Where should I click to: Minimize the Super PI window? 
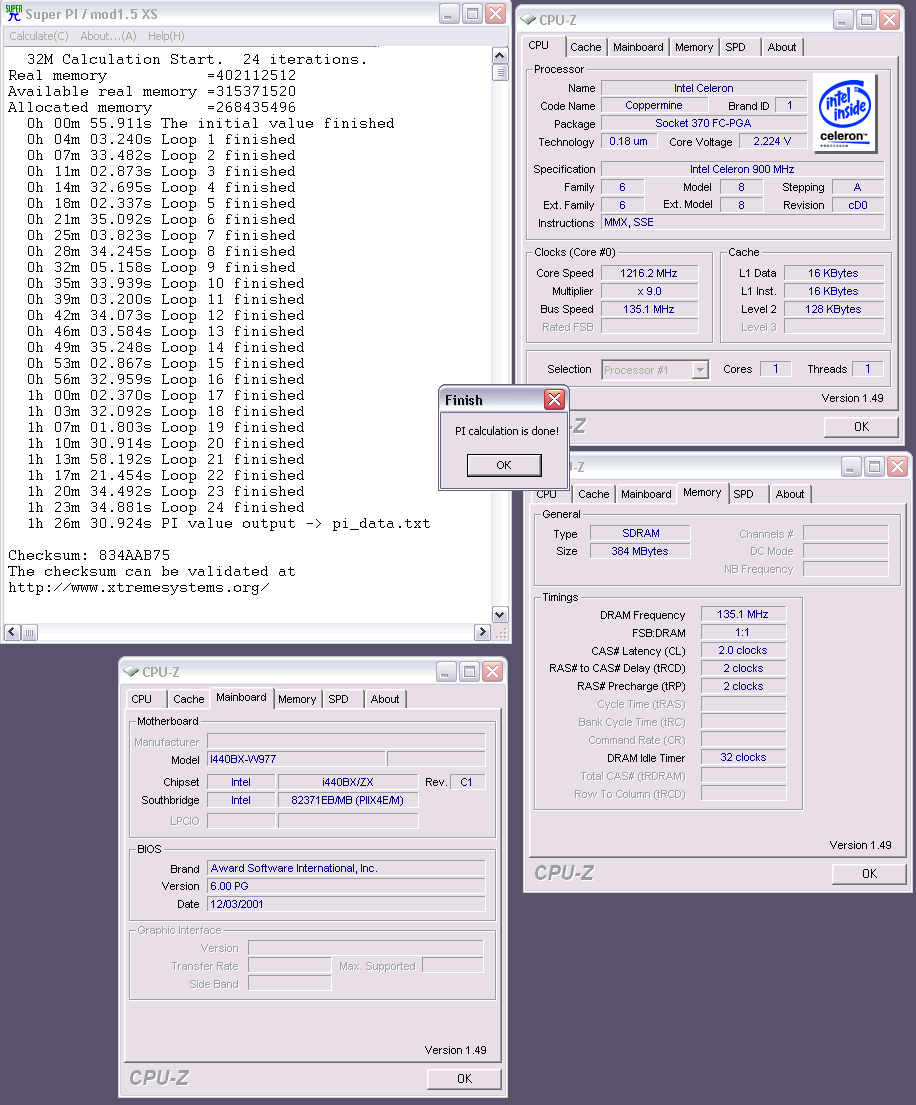(x=449, y=13)
